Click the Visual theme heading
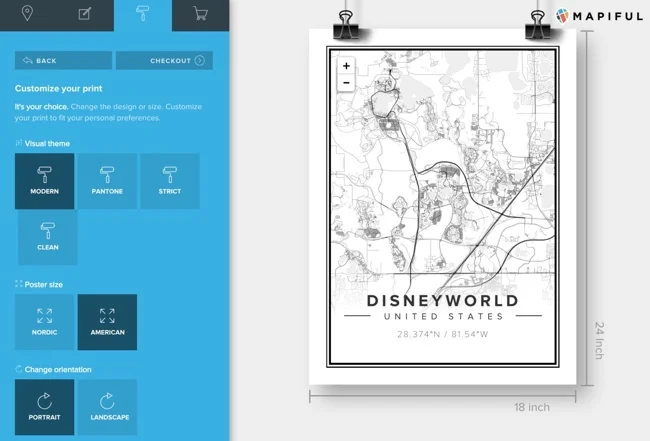 tap(43, 143)
